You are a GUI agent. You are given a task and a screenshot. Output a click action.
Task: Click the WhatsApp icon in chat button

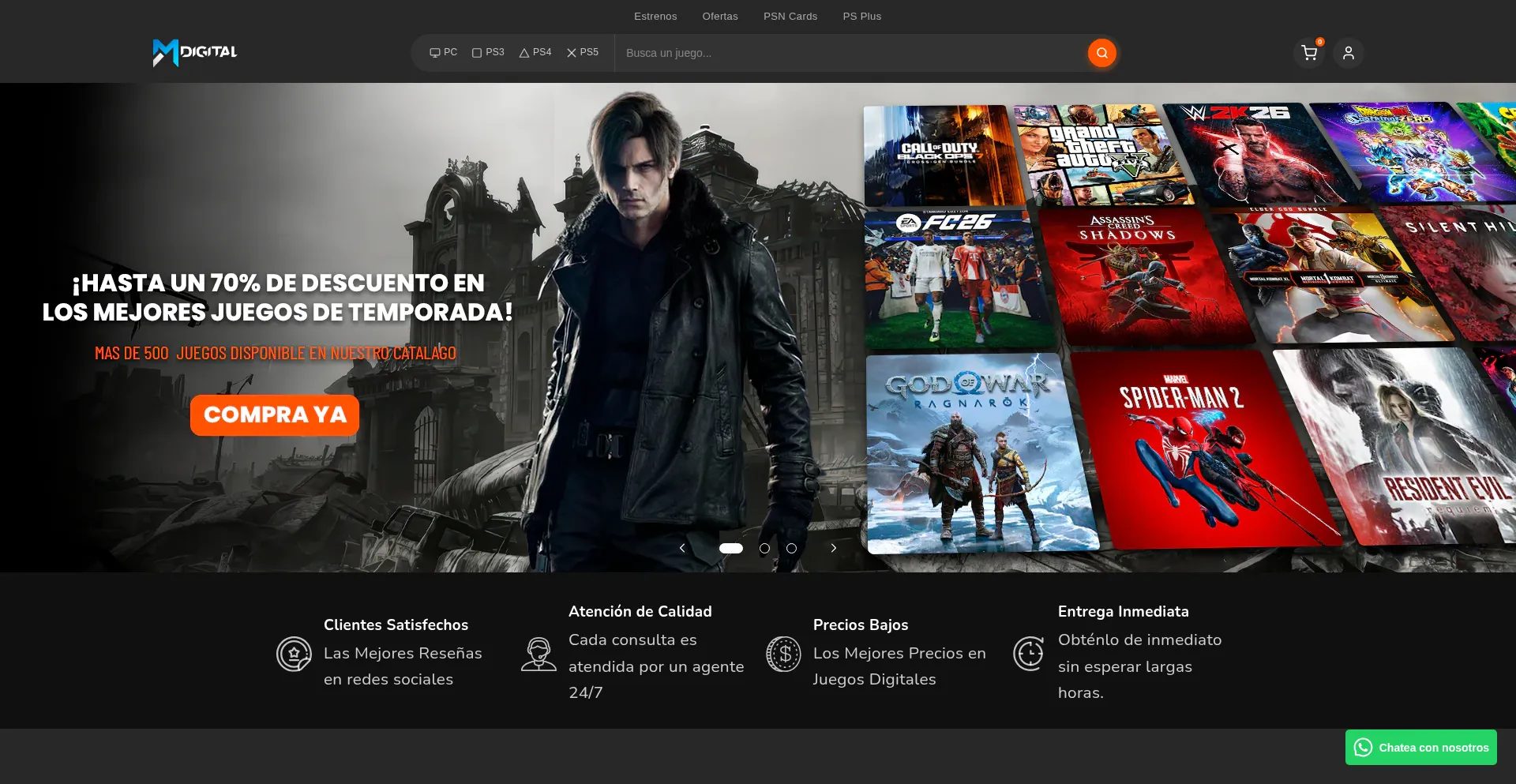[x=1363, y=747]
